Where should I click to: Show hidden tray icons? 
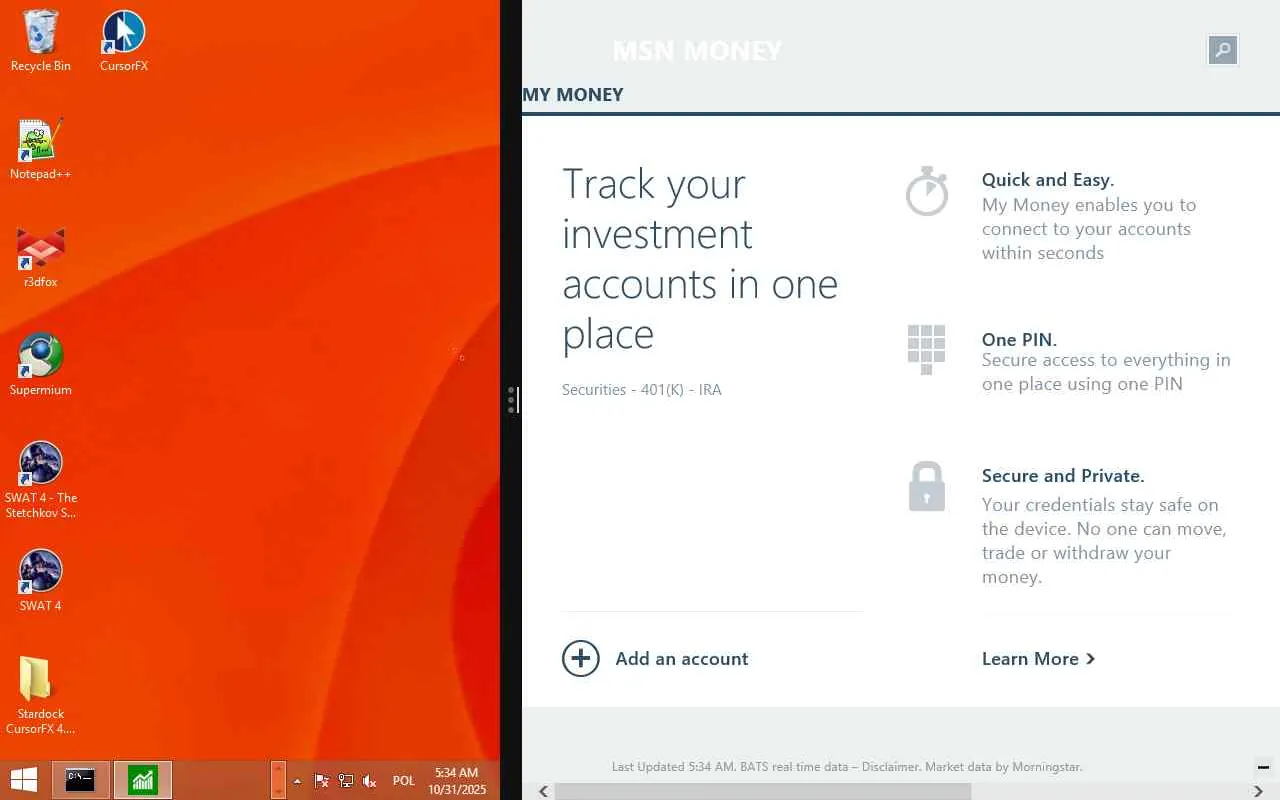click(x=297, y=781)
